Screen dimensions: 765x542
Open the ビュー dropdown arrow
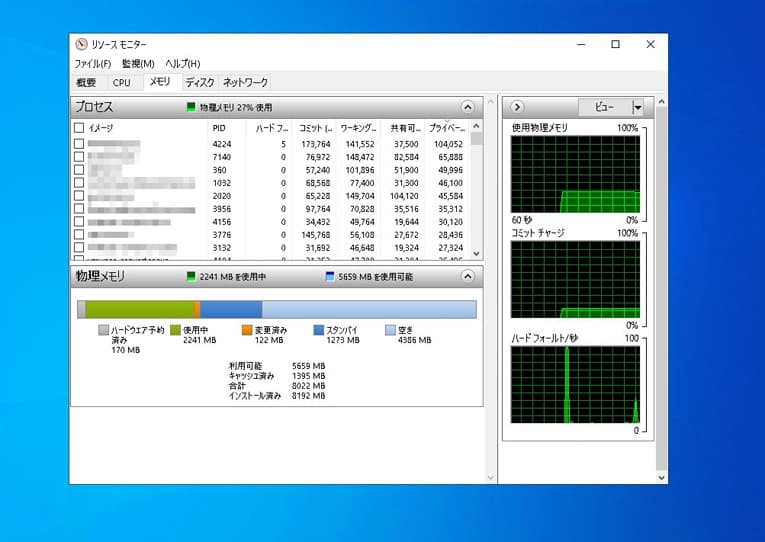pyautogui.click(x=638, y=107)
